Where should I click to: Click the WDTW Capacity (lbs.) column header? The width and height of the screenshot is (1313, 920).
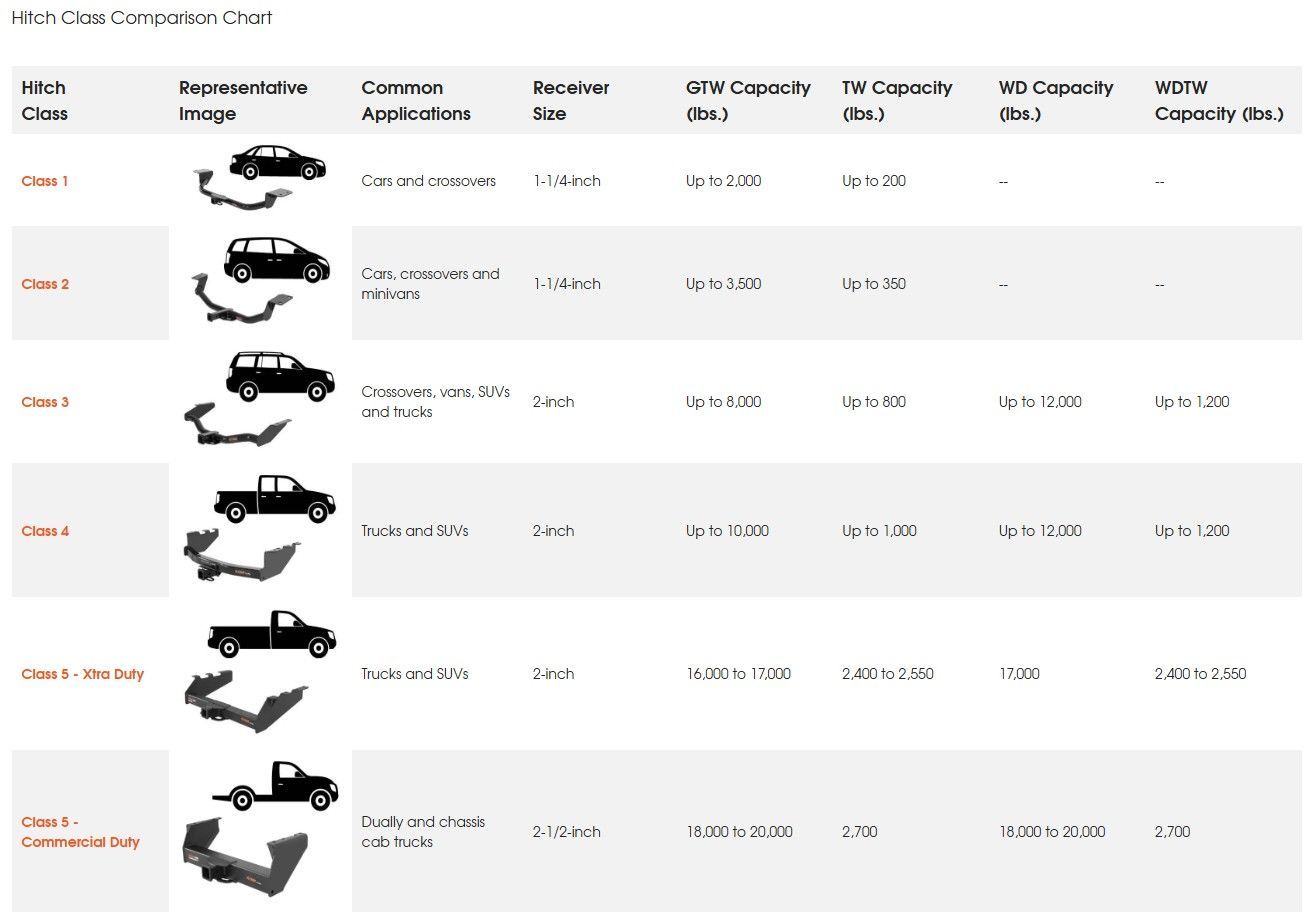tap(1218, 101)
